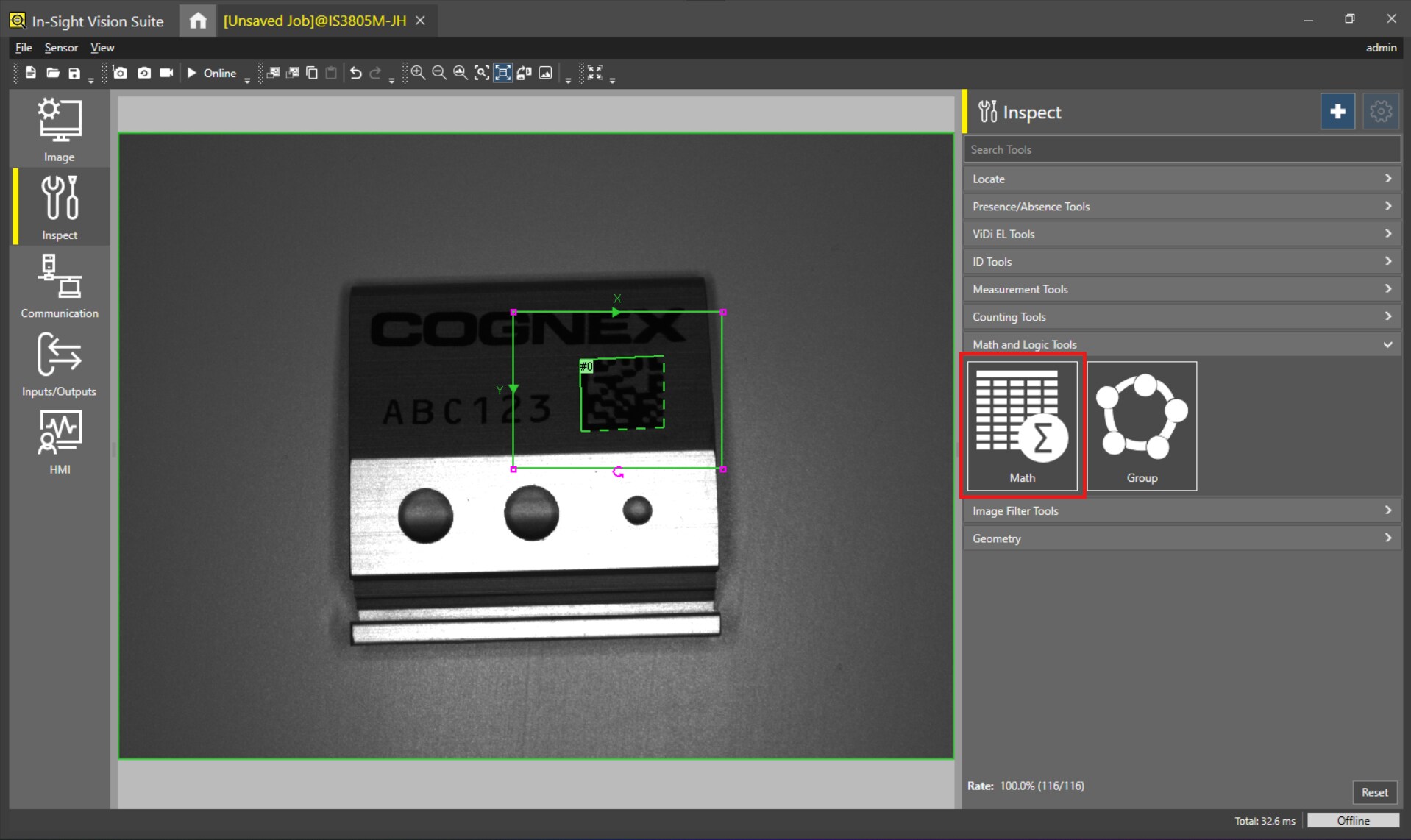Select the Group tool

click(x=1141, y=427)
